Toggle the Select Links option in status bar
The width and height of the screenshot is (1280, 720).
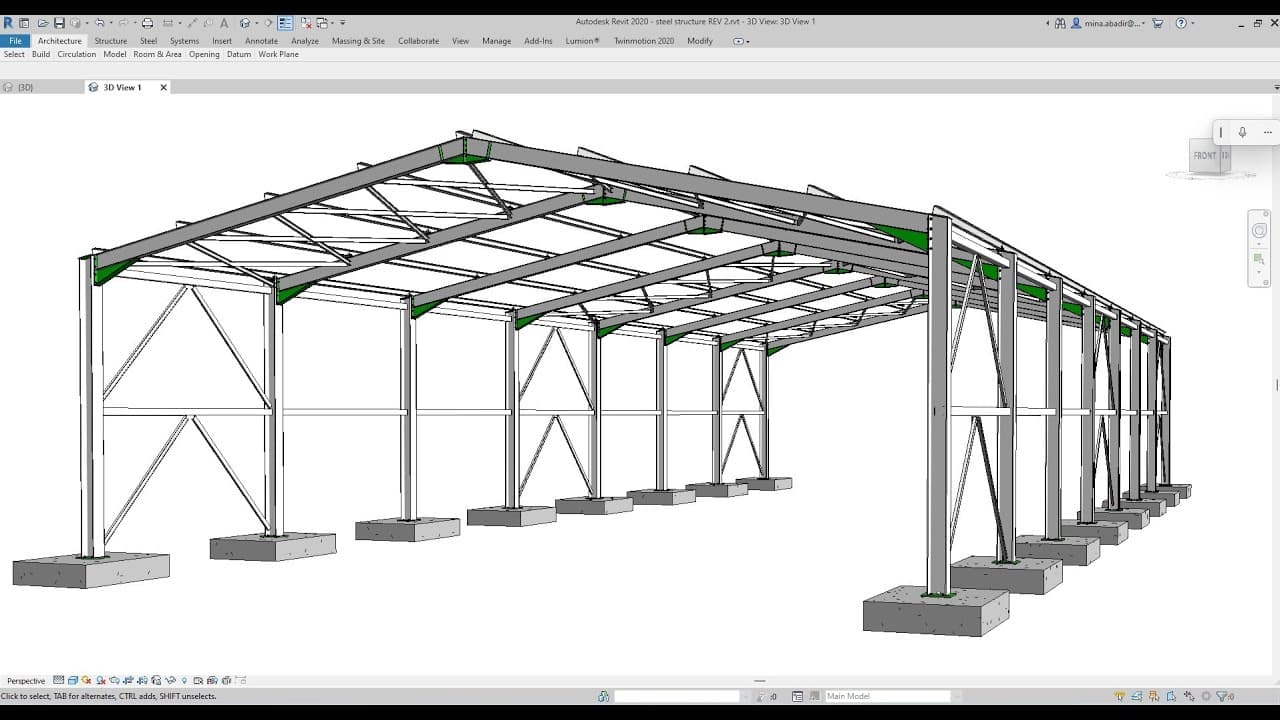1119,696
